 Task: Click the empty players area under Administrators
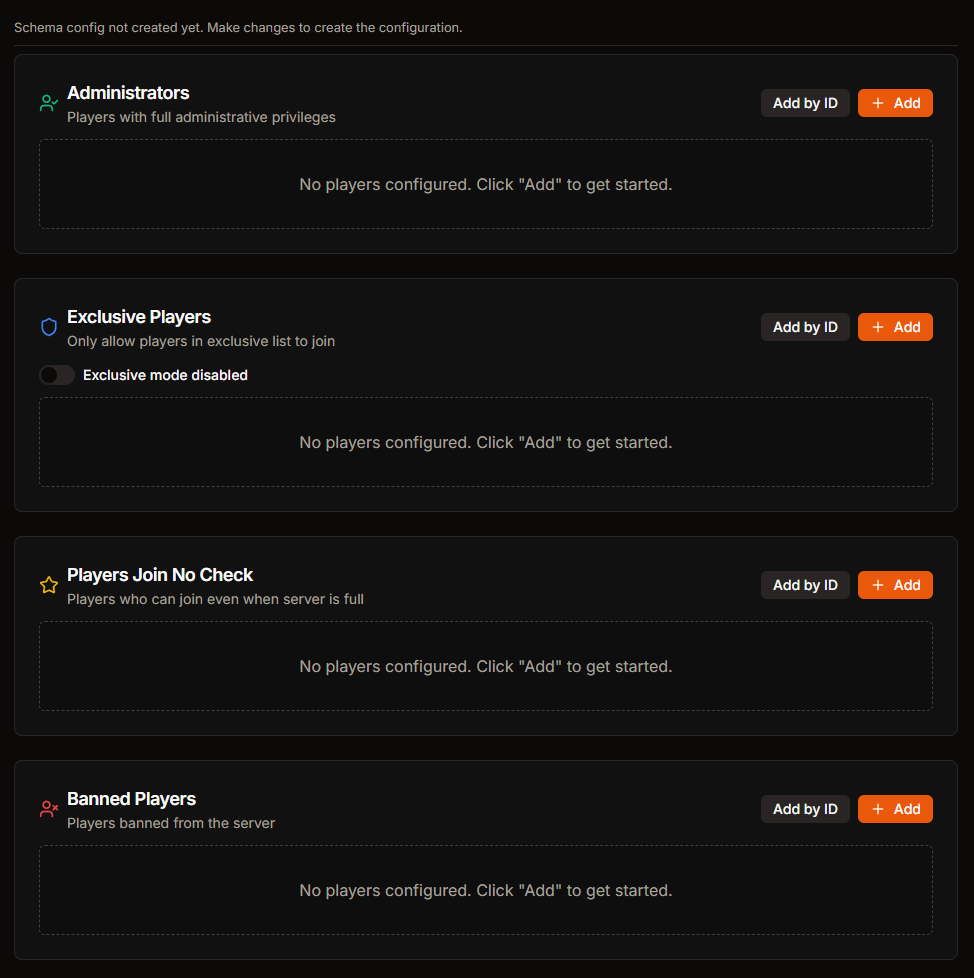pos(486,184)
